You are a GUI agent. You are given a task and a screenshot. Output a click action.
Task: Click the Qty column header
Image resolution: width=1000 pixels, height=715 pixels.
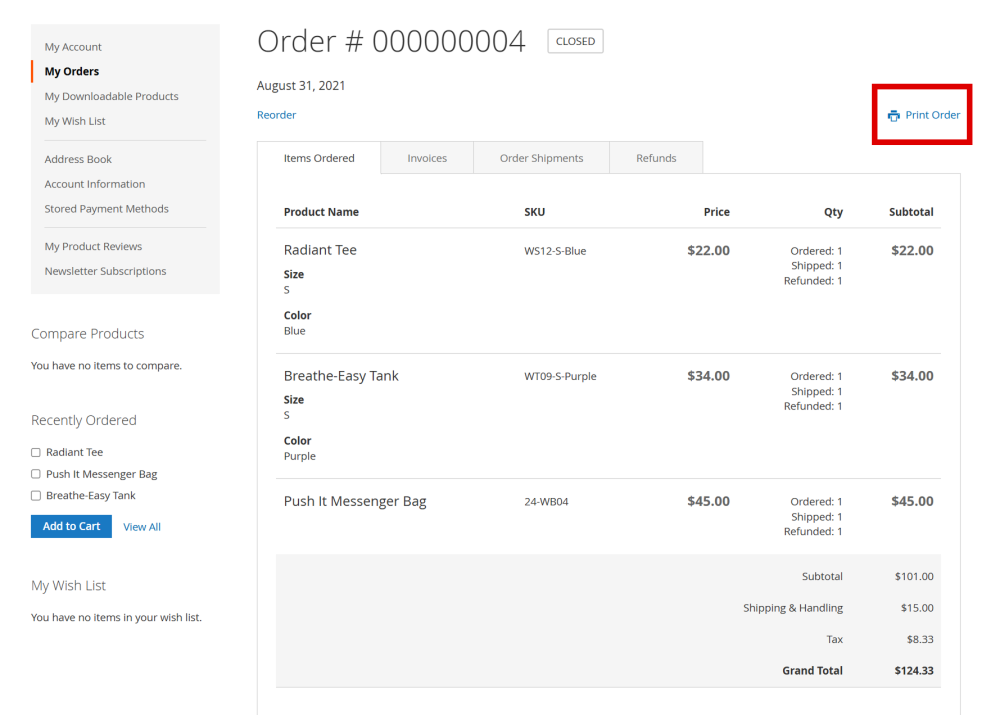(x=833, y=212)
